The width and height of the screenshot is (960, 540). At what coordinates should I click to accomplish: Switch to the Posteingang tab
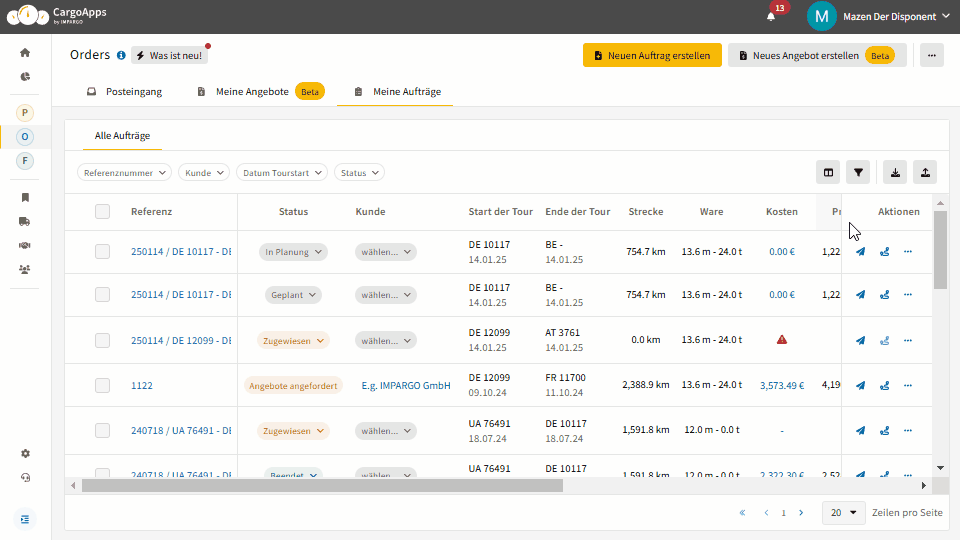point(124,91)
